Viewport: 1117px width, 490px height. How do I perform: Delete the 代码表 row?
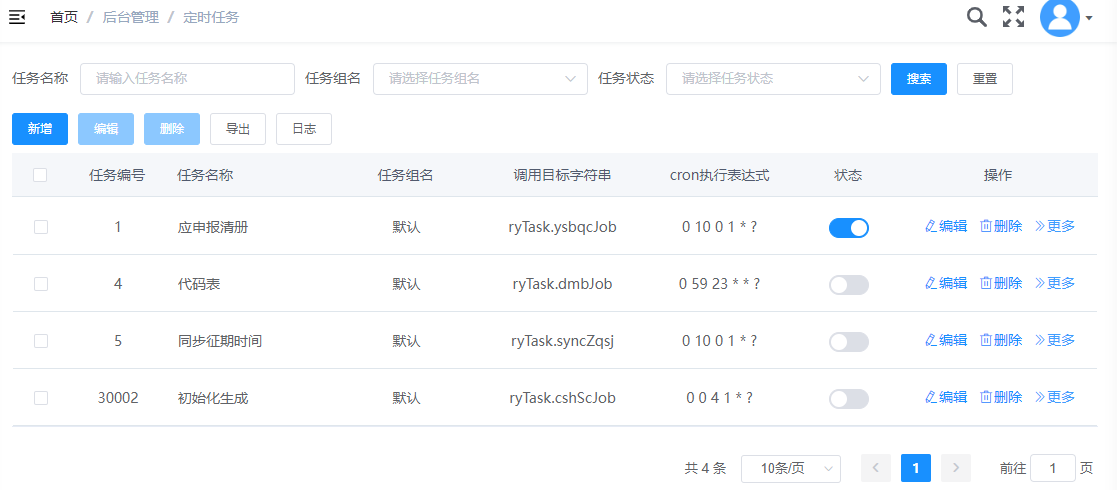(1001, 283)
